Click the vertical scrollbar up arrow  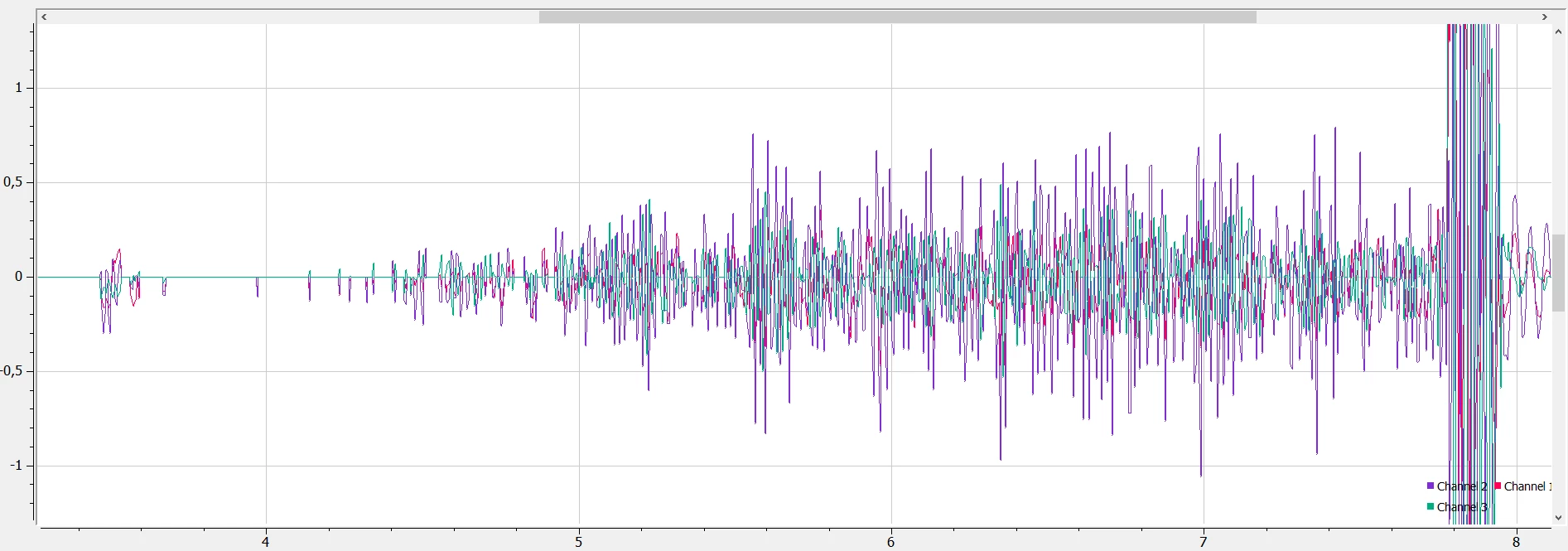[x=1559, y=31]
